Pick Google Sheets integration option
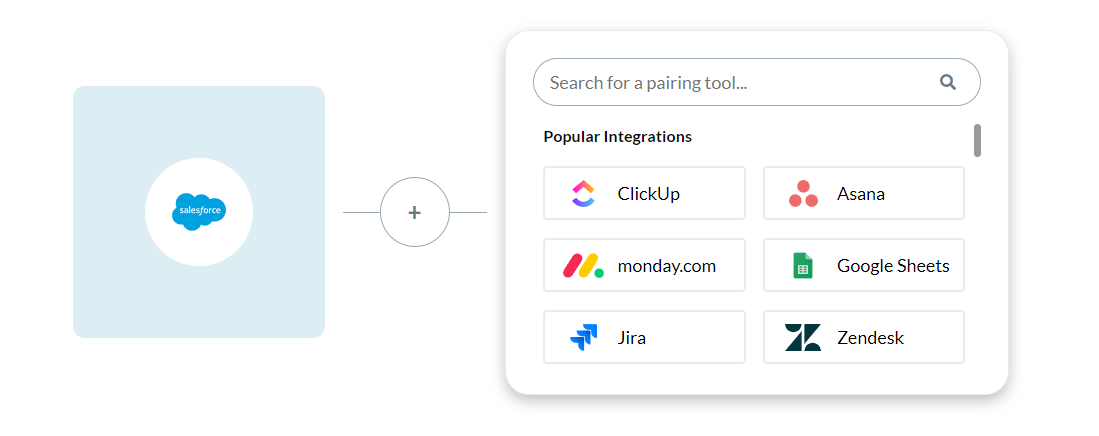 864,265
